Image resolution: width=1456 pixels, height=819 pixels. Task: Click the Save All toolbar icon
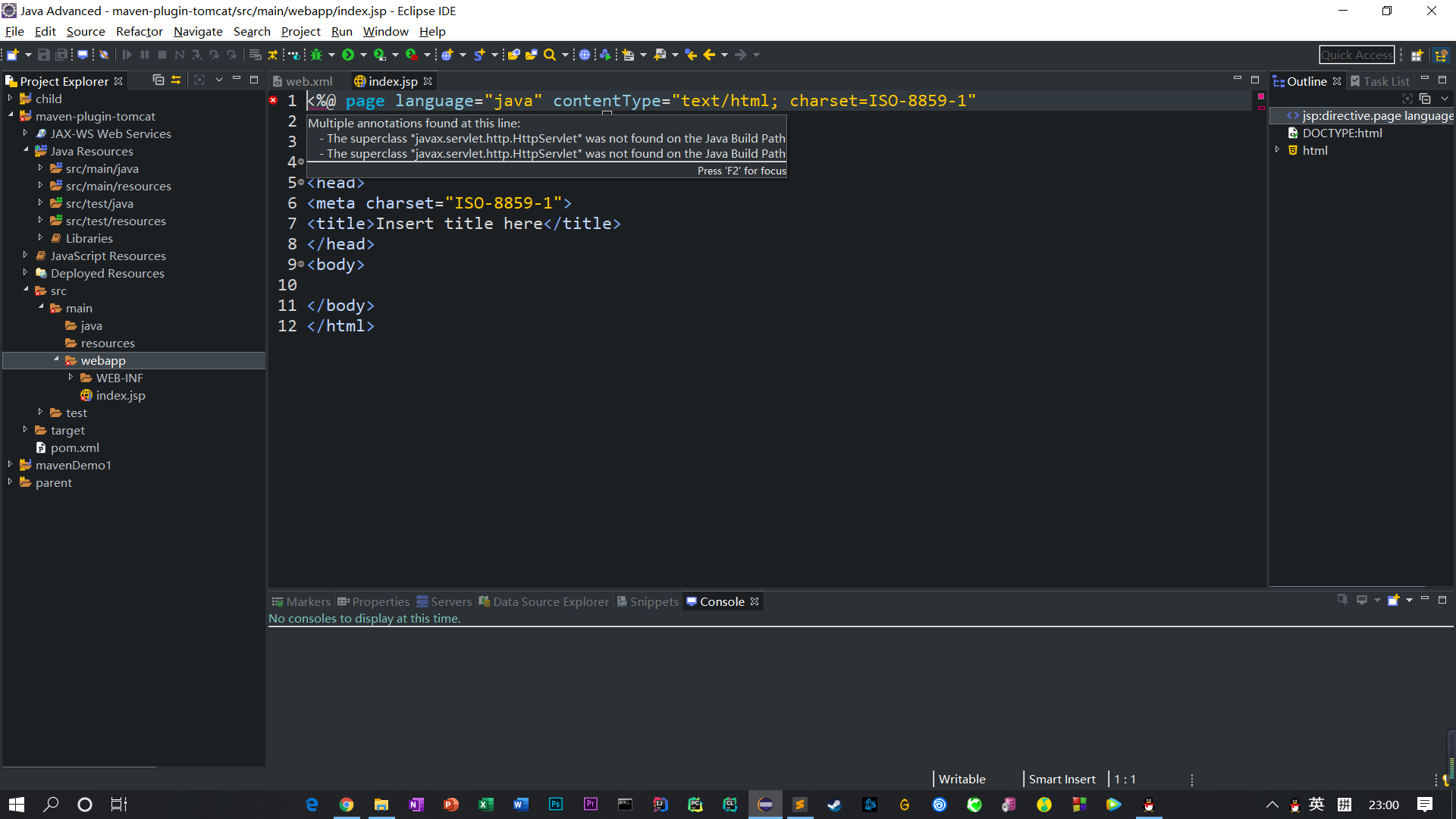62,55
